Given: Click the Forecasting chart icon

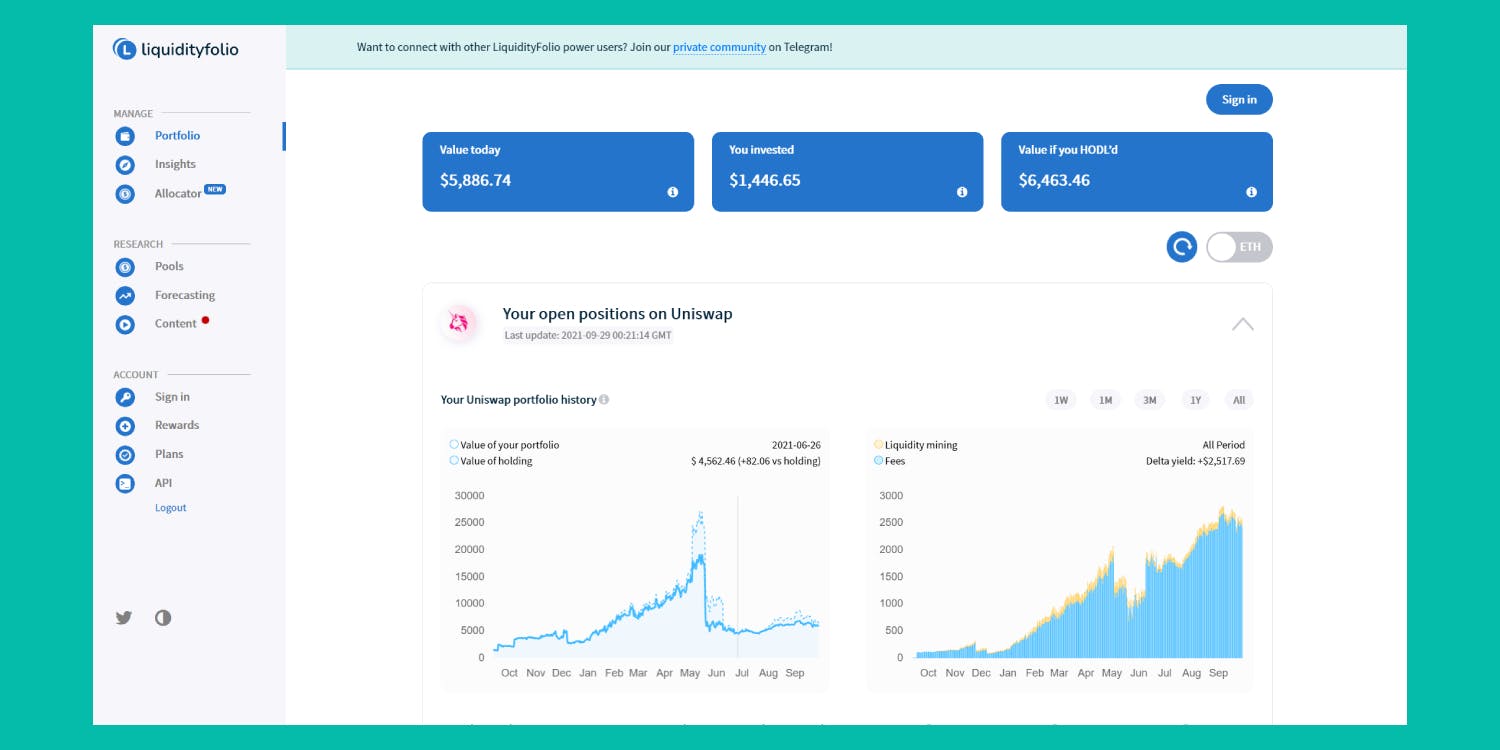Looking at the screenshot, I should (x=125, y=296).
